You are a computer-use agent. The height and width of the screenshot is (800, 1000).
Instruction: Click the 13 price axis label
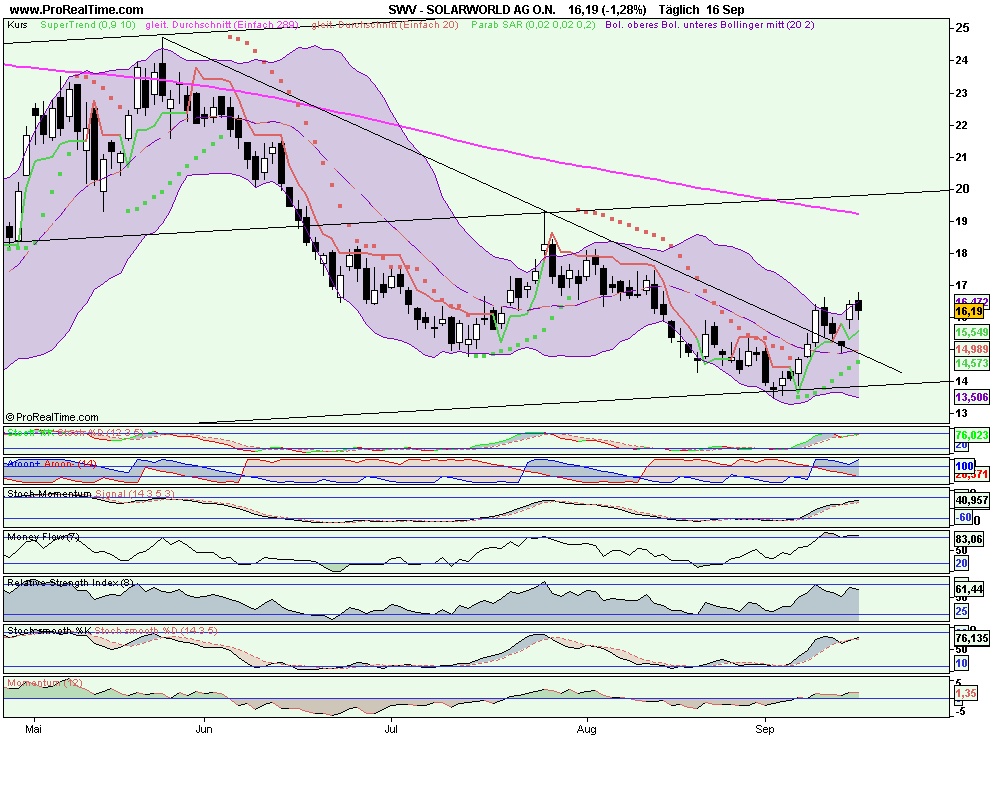(962, 413)
